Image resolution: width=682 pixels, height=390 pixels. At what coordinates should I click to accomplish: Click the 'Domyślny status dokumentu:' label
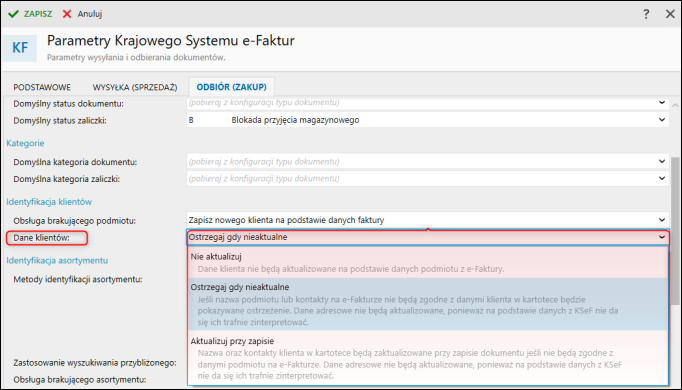click(x=68, y=104)
